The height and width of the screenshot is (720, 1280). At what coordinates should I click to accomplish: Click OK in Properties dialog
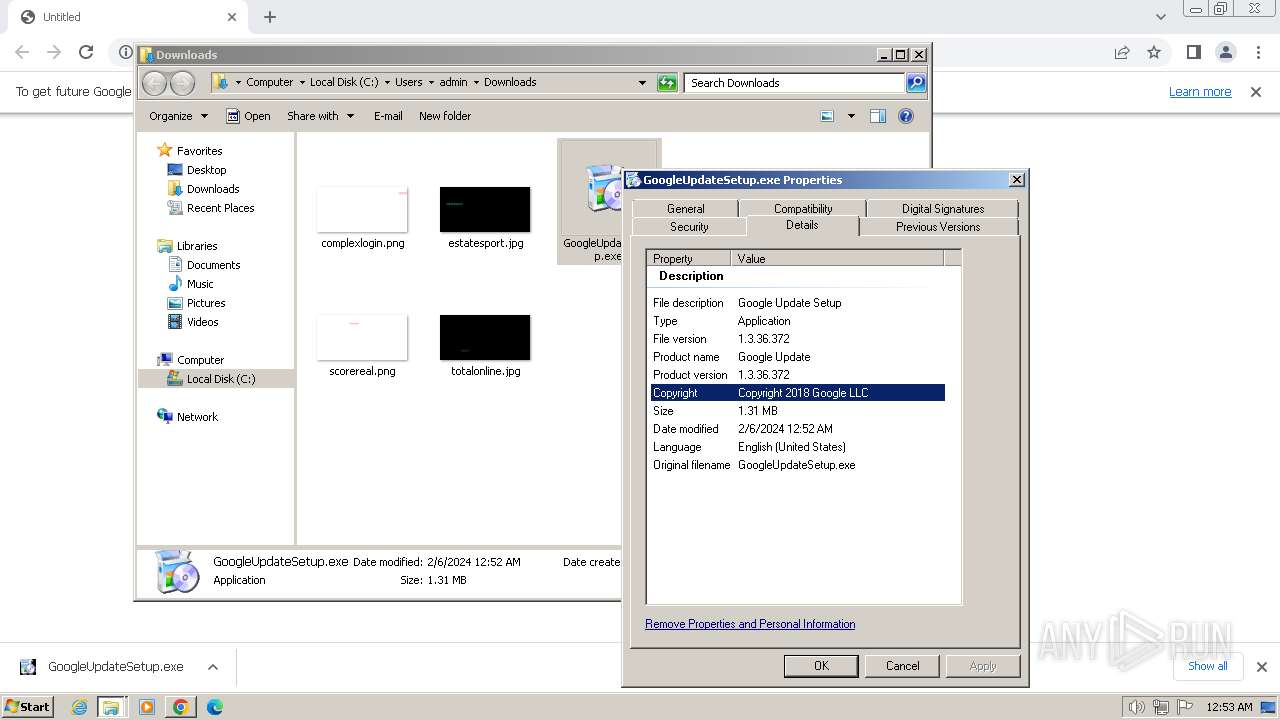821,666
